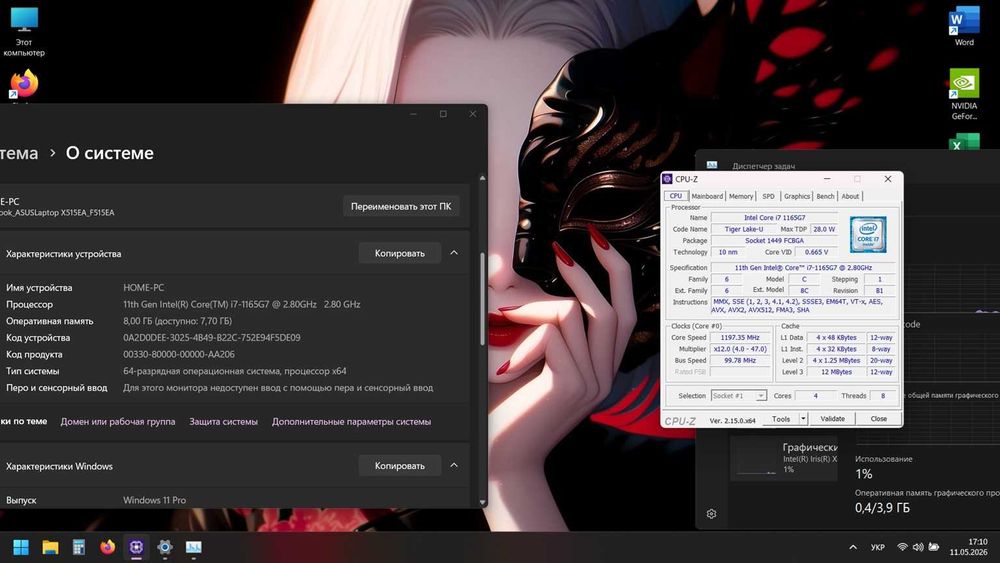Open the battery tray icon
This screenshot has height=563, width=1000.
tap(934, 547)
